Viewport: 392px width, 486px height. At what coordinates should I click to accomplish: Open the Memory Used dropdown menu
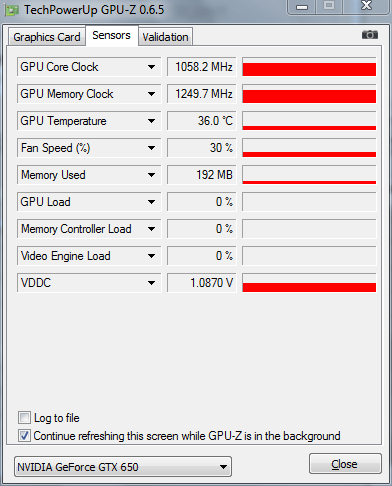[x=151, y=175]
